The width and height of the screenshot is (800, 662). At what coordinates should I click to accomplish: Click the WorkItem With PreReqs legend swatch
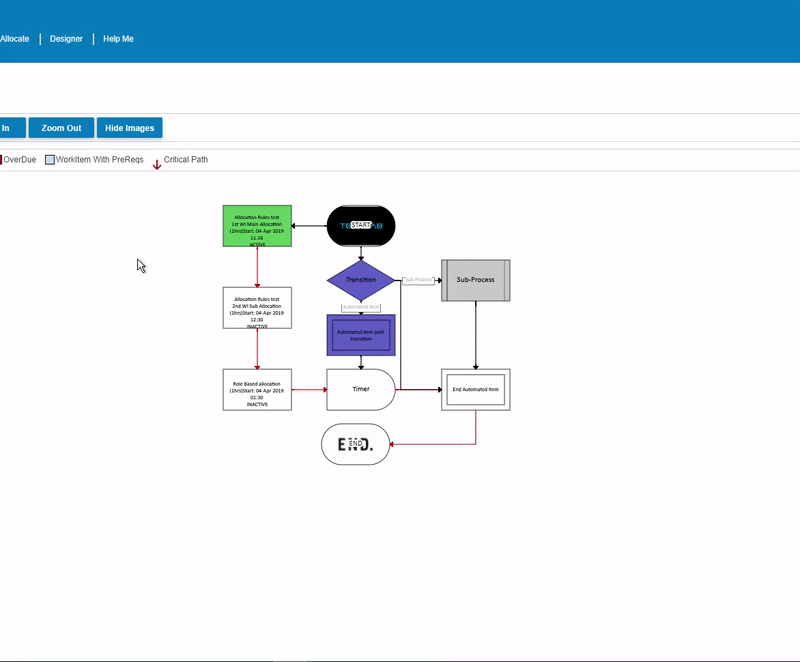pos(49,160)
